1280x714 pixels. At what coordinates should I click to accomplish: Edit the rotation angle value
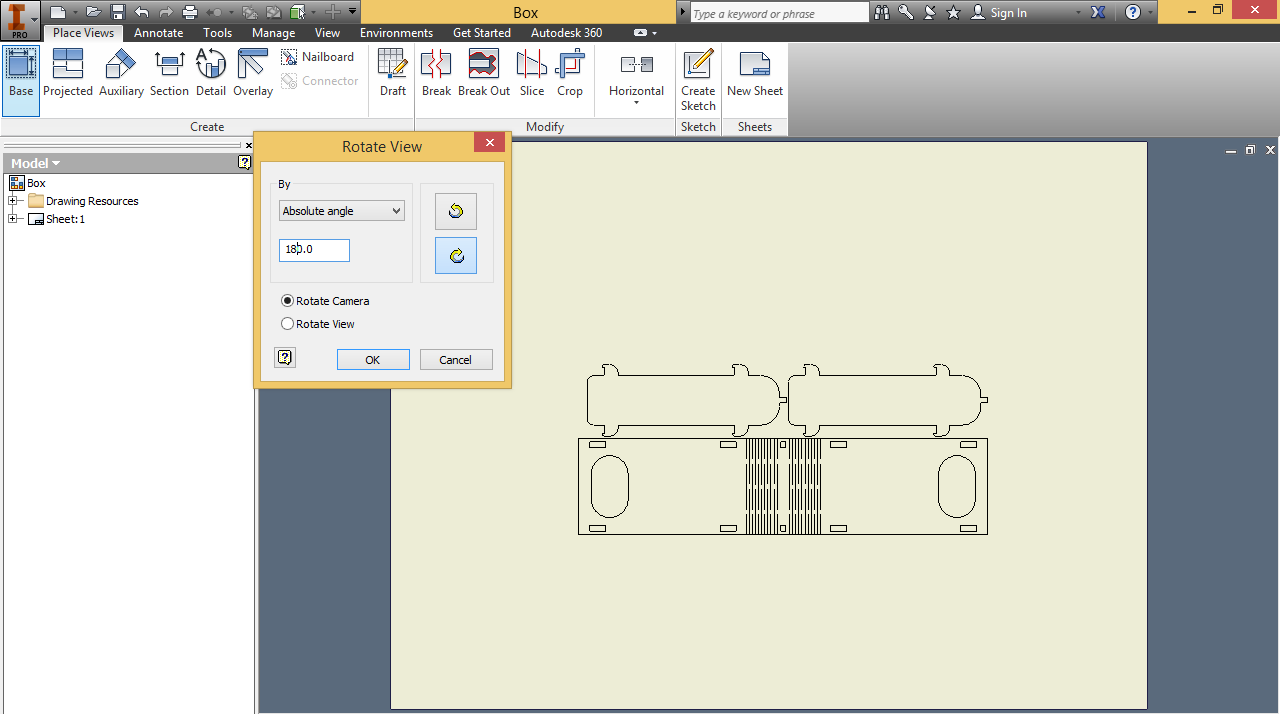click(313, 250)
